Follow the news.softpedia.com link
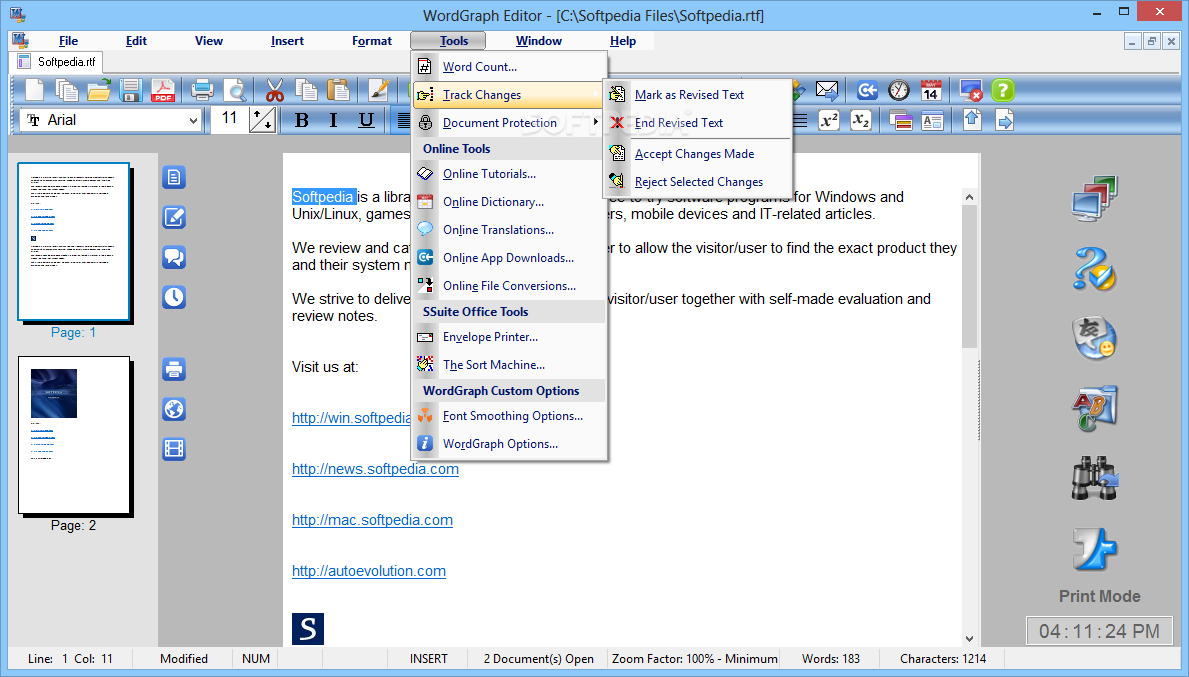The width and height of the screenshot is (1189, 677). click(x=375, y=469)
